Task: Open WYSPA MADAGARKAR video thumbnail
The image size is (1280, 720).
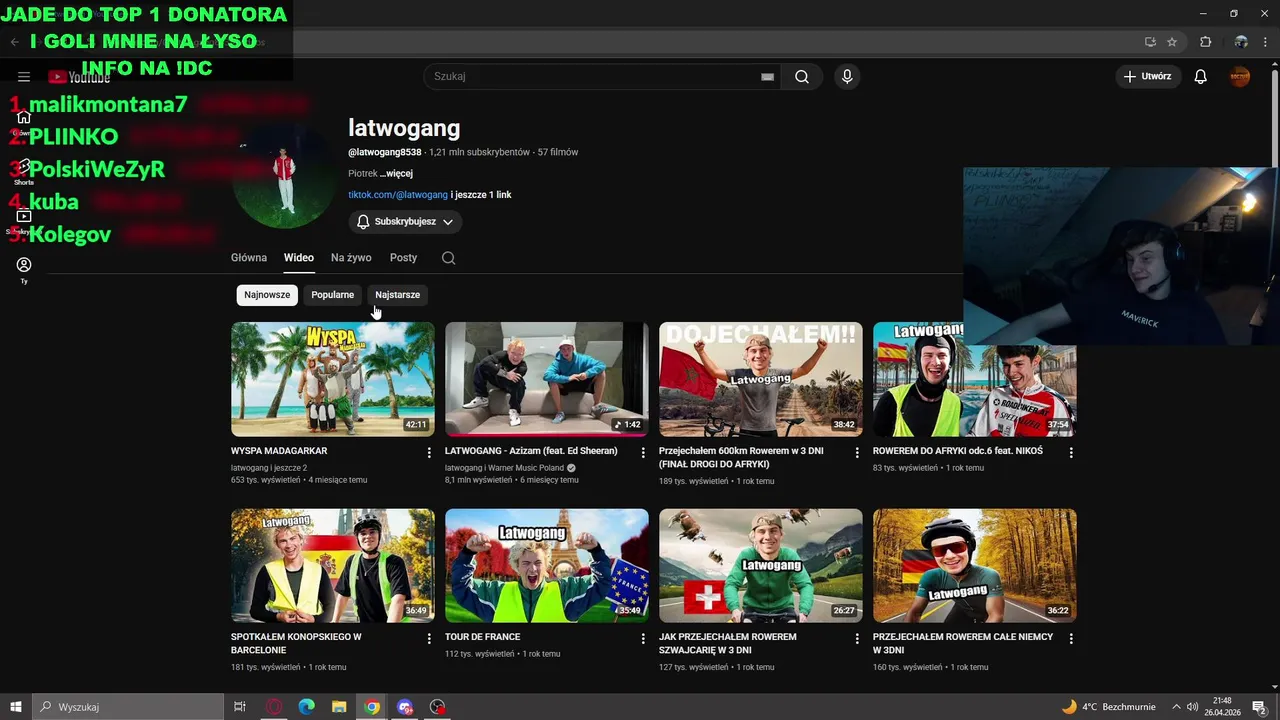Action: tap(333, 379)
